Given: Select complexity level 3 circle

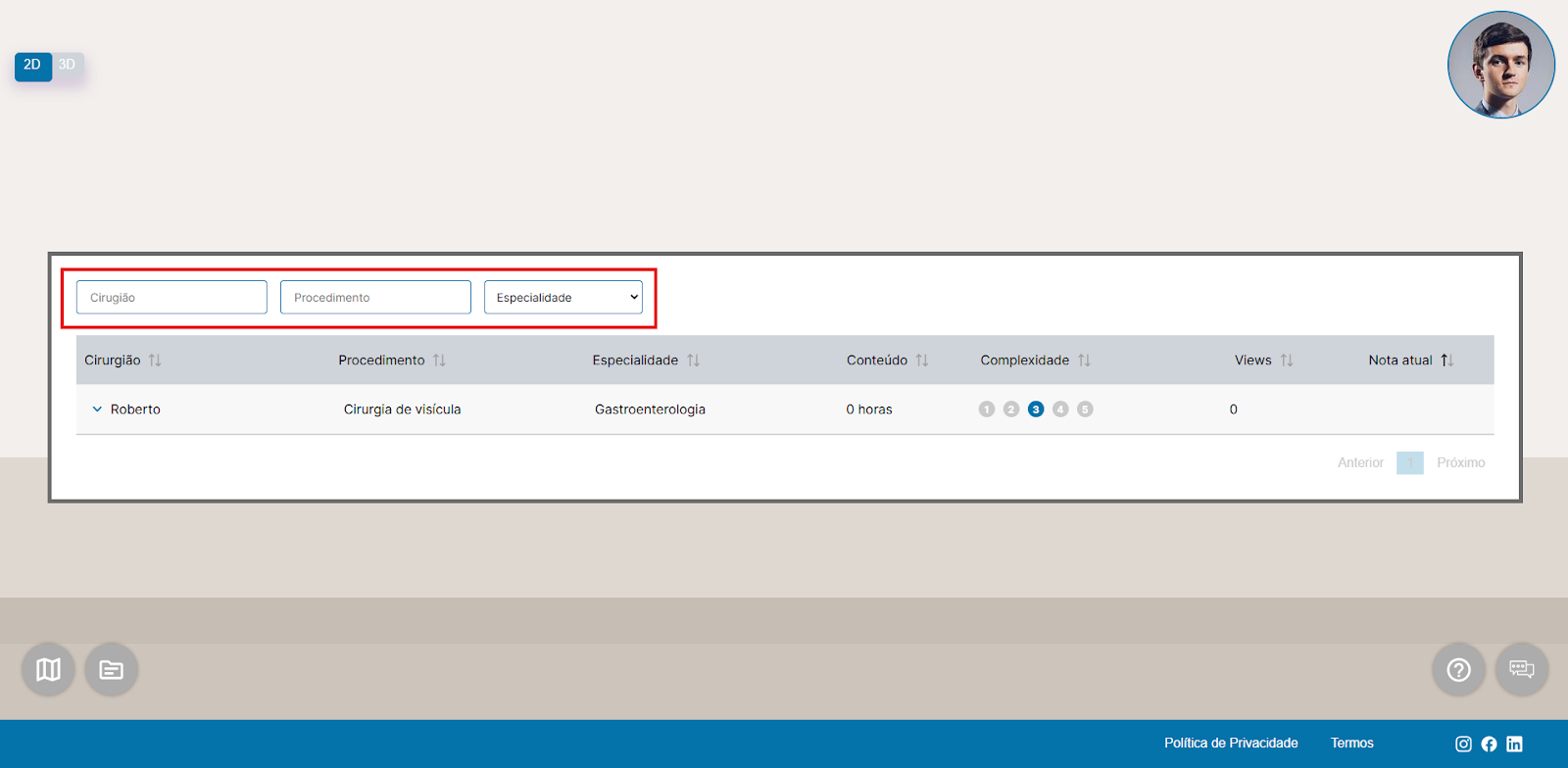Looking at the screenshot, I should click(1036, 409).
